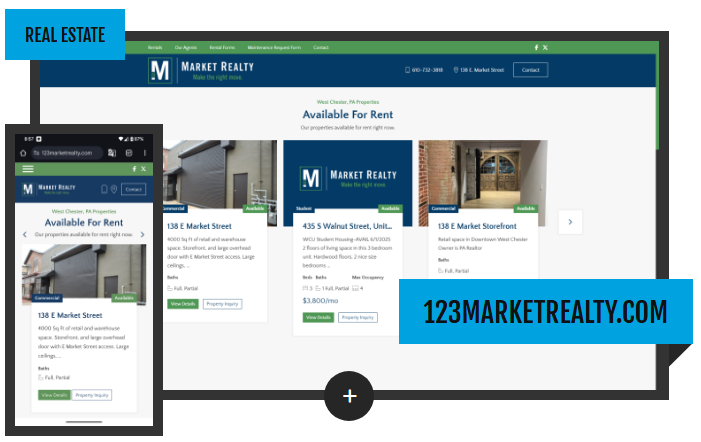
Task: Open the Facebook icon in desktop header
Action: (536, 48)
